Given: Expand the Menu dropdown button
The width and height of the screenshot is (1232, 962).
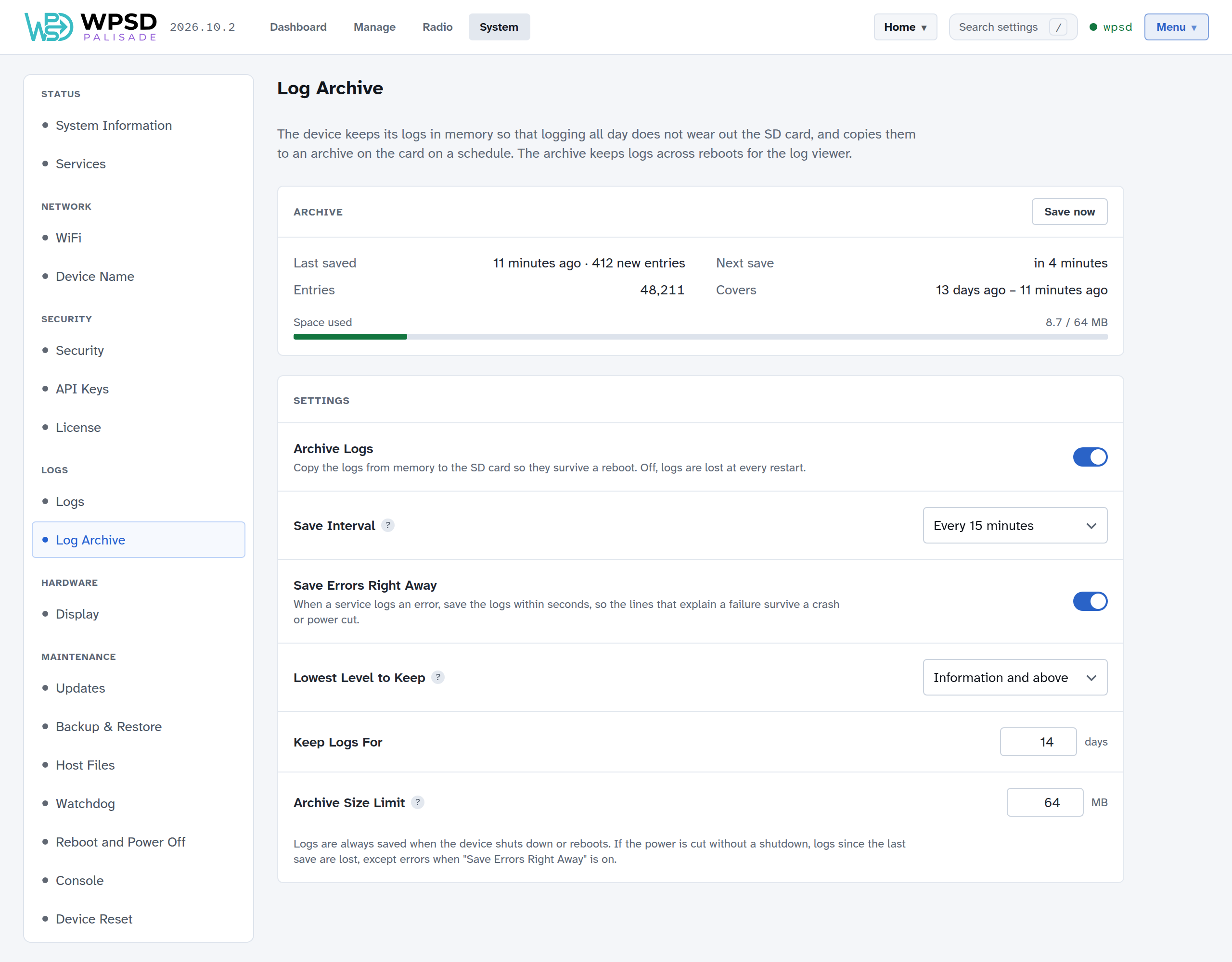Looking at the screenshot, I should pos(1176,27).
